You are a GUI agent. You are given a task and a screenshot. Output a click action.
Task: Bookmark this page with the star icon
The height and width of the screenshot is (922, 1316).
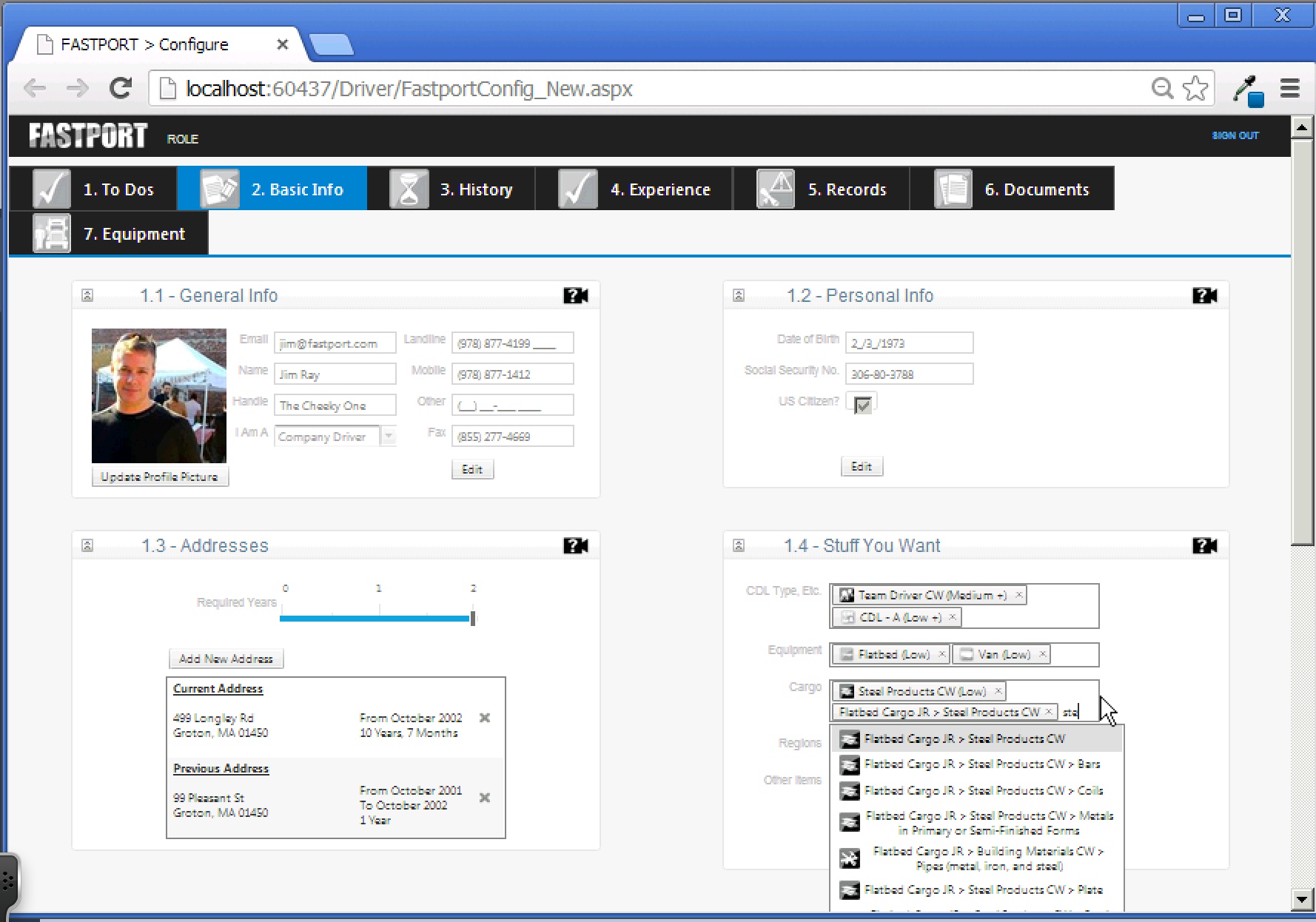(x=1195, y=88)
